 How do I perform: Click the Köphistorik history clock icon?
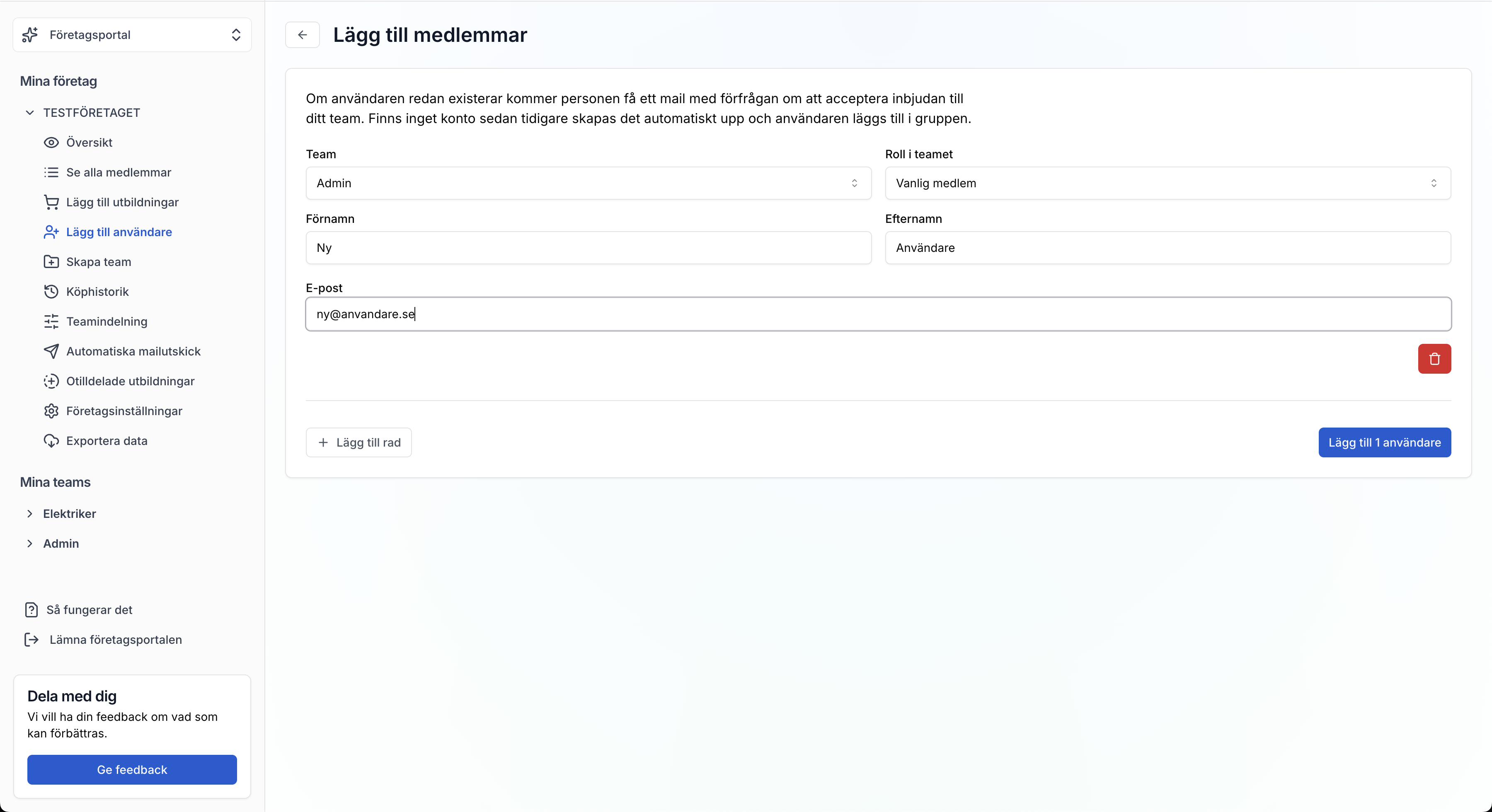click(x=51, y=291)
